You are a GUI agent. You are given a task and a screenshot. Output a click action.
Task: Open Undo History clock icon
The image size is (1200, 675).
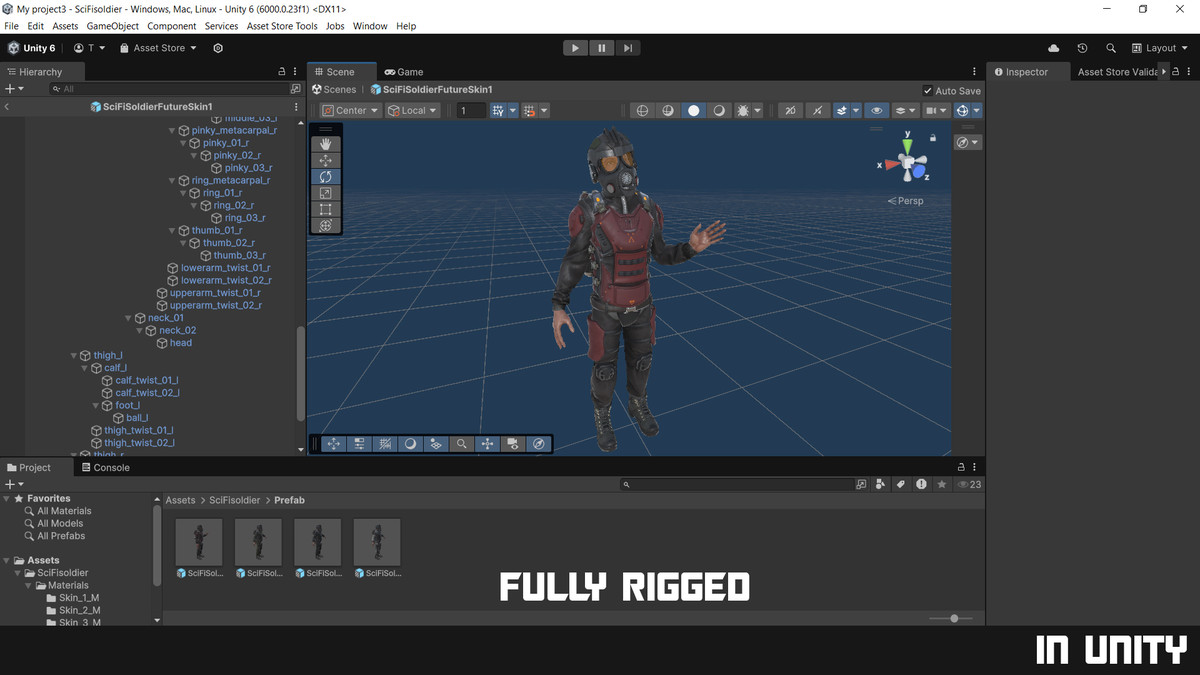(1082, 48)
